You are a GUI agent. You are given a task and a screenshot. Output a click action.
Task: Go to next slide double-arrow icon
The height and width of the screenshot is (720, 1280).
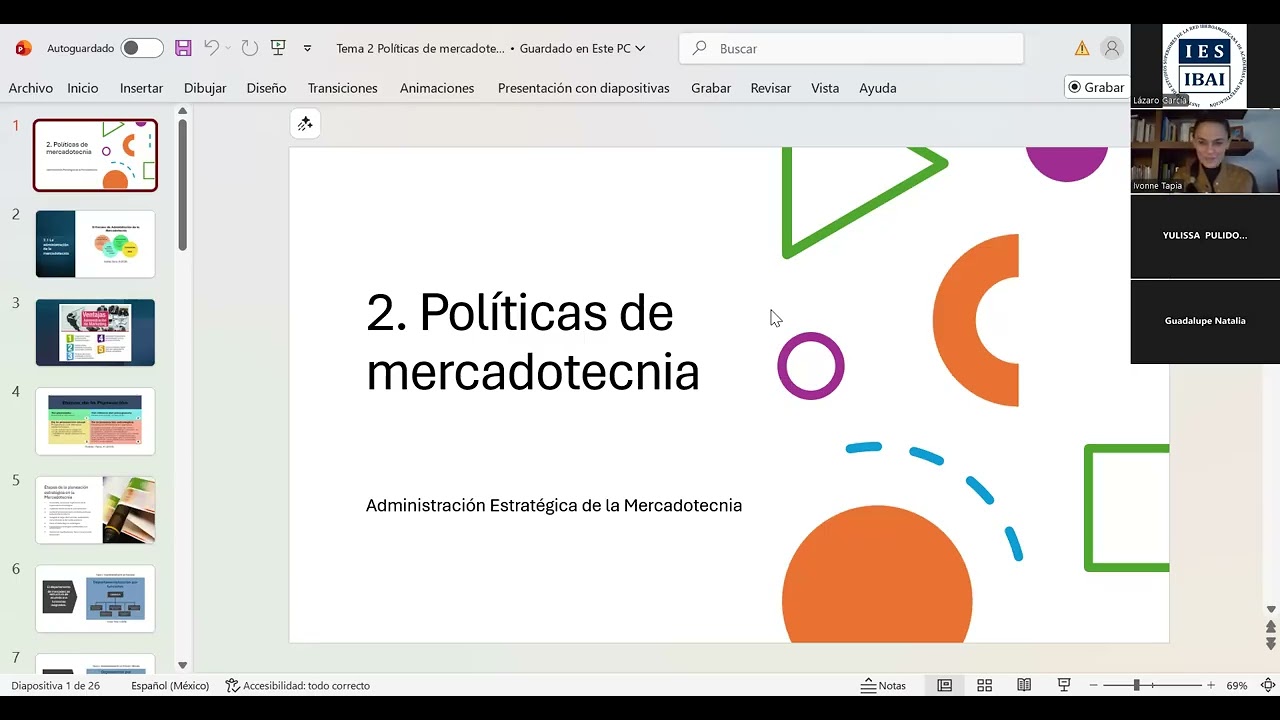(1271, 645)
